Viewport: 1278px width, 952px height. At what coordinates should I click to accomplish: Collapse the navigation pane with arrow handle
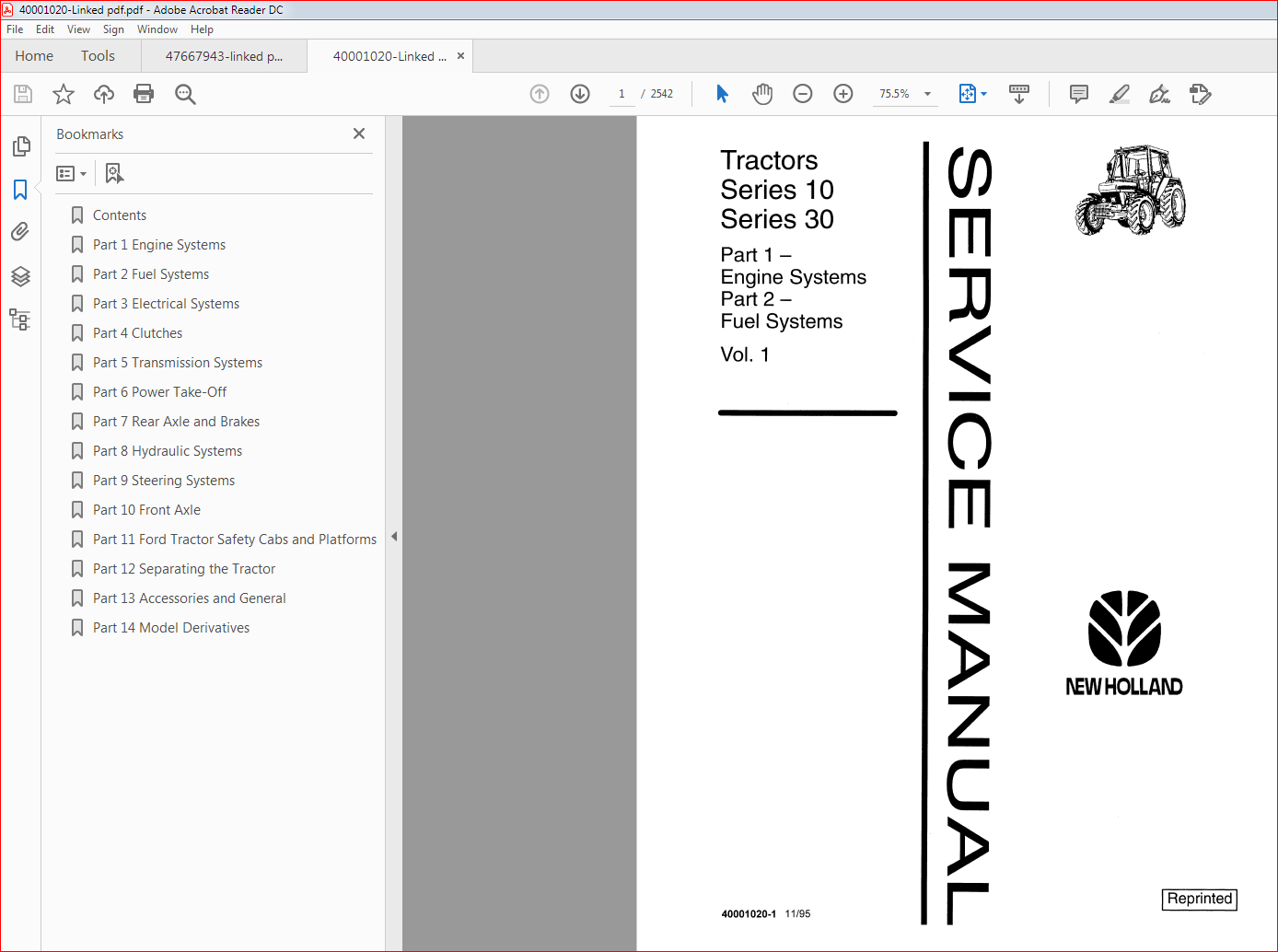pyautogui.click(x=394, y=536)
